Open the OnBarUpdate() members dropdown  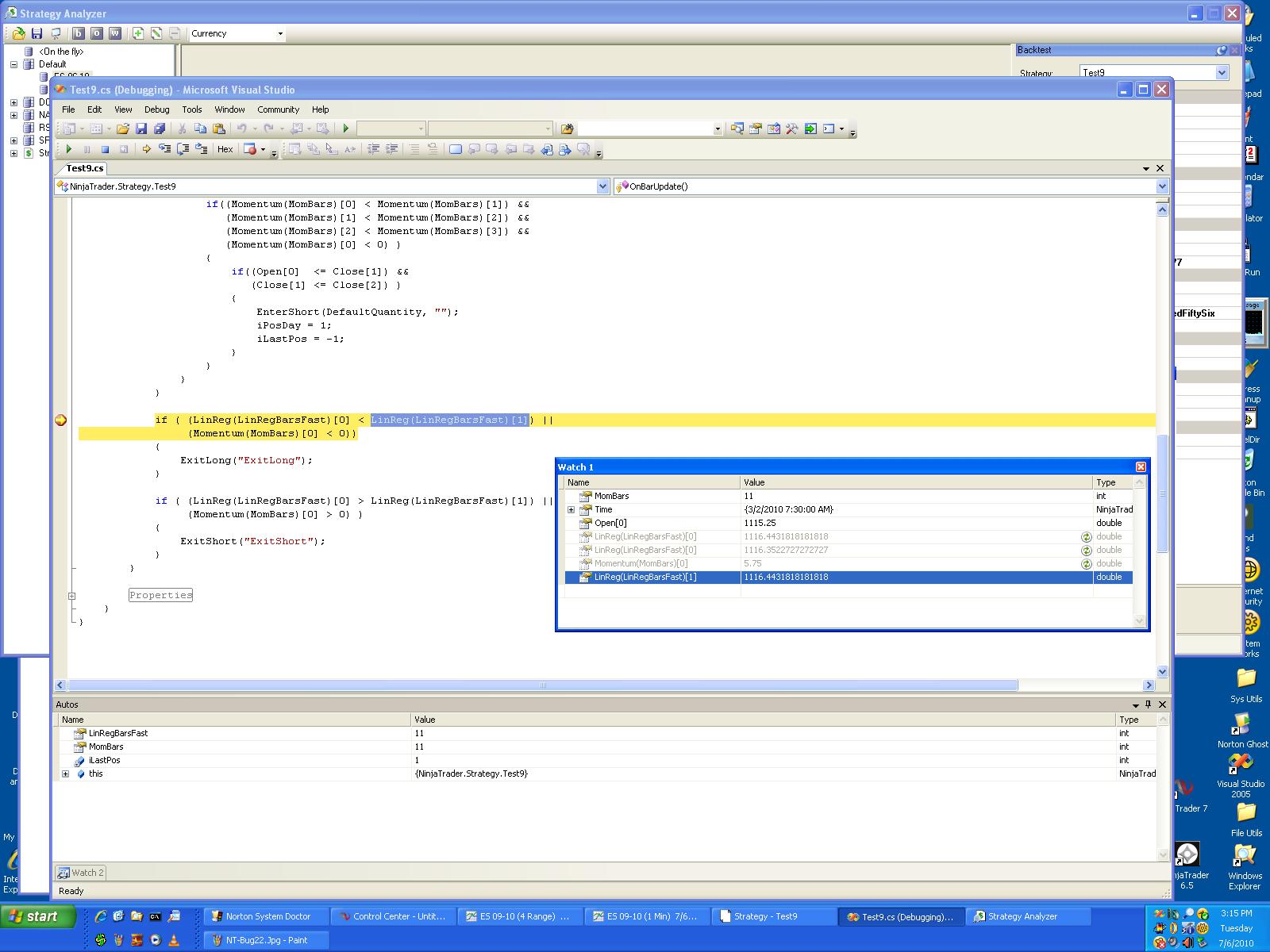click(1162, 186)
